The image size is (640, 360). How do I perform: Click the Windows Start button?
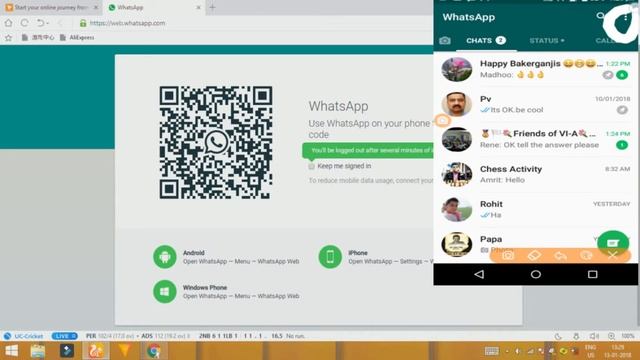click(11, 351)
